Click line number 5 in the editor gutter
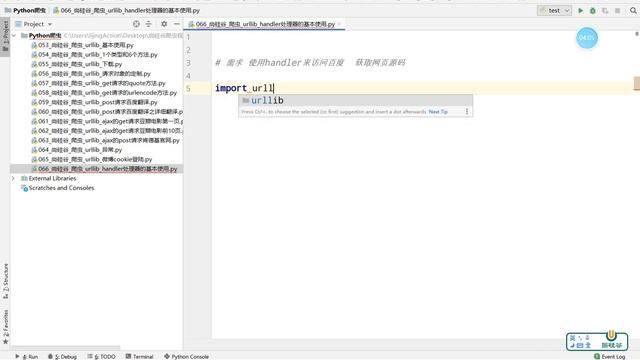 tap(188, 88)
